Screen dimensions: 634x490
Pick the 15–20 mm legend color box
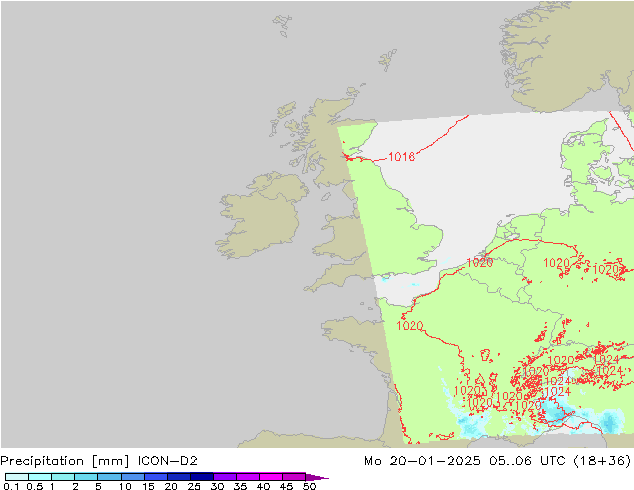(x=155, y=477)
